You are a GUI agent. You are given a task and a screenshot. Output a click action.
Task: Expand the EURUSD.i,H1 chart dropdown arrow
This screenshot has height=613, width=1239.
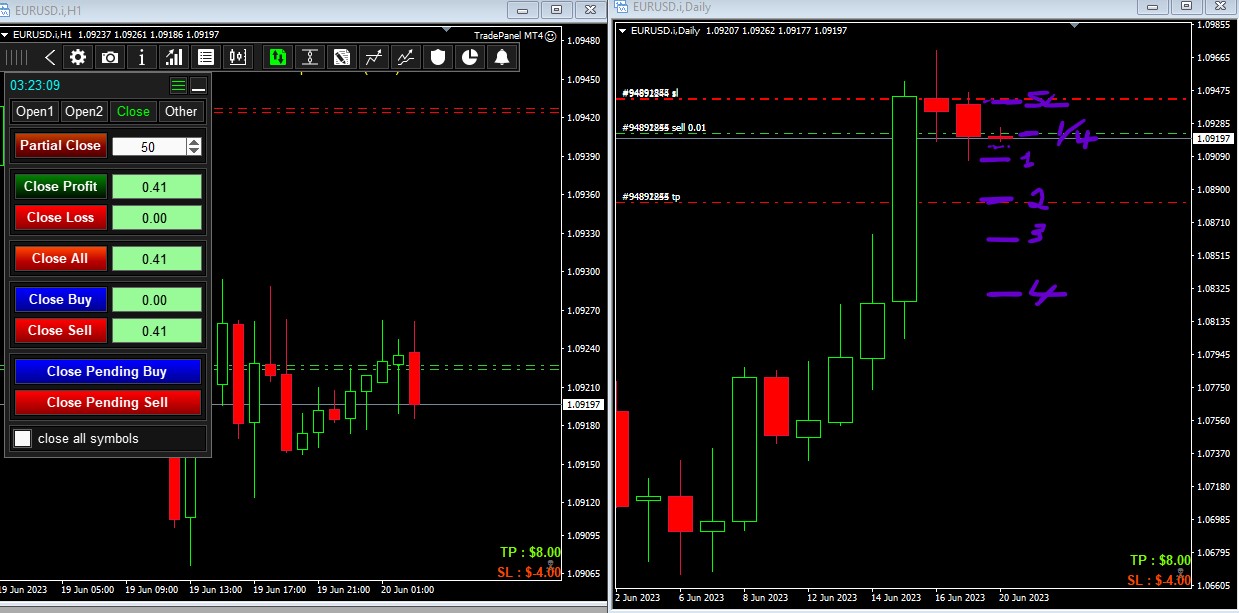point(5,34)
